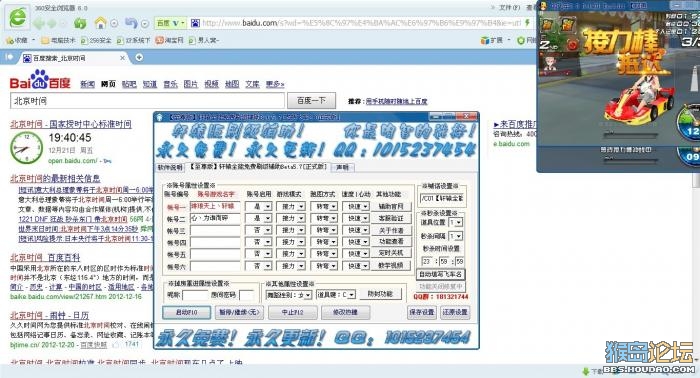This screenshot has width=700, height=378.
Task: Open the 北京时间_百度百科 link
Action: pos(45,258)
